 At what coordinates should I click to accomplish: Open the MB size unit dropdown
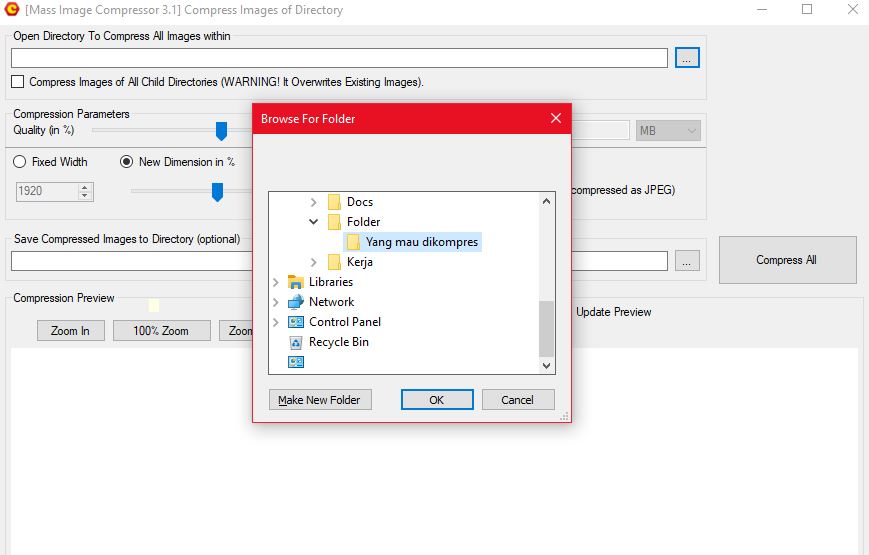(x=668, y=131)
